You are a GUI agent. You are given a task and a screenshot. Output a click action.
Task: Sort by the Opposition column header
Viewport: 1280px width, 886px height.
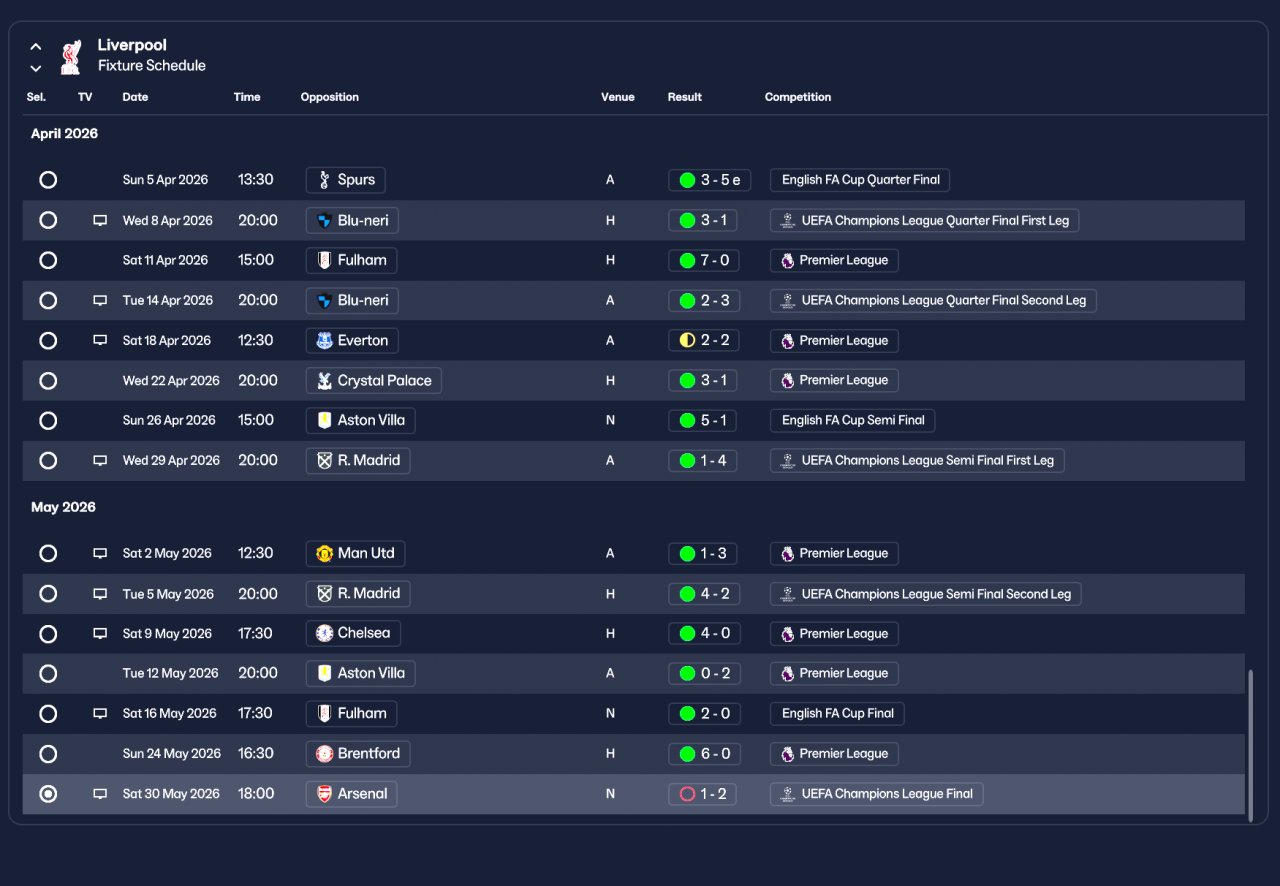coord(330,97)
